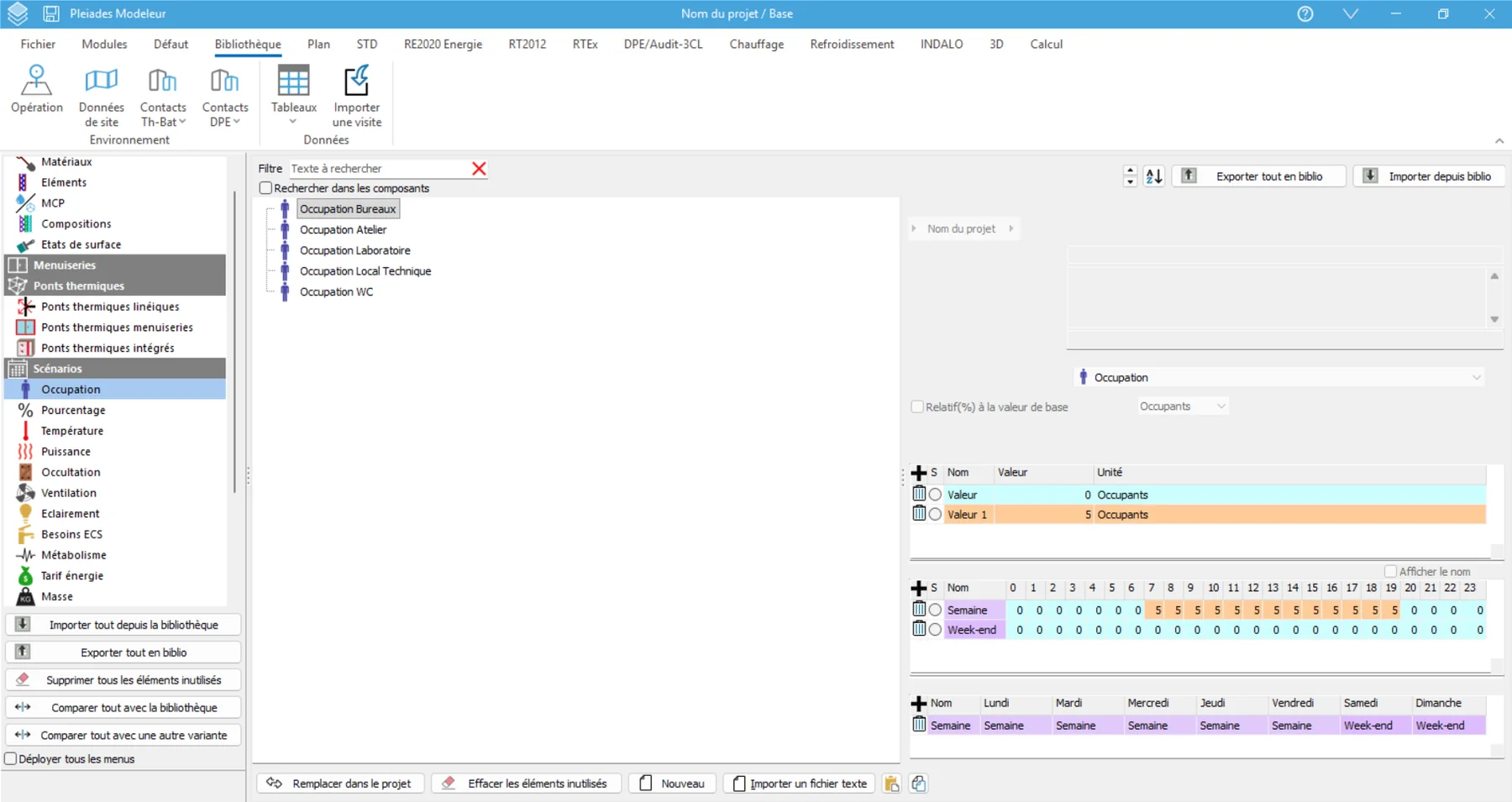1512x802 pixels.
Task: Open the Fichier menu
Action: point(38,44)
